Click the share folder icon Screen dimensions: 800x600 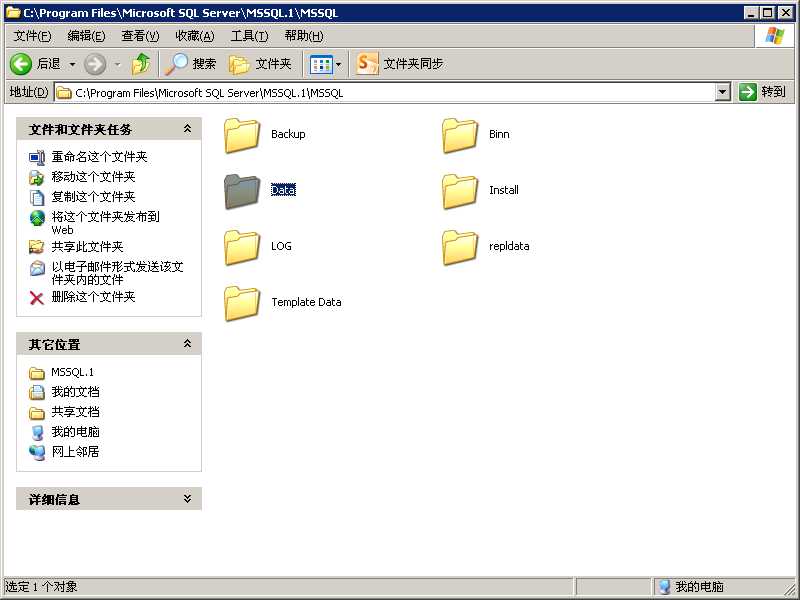click(x=37, y=247)
